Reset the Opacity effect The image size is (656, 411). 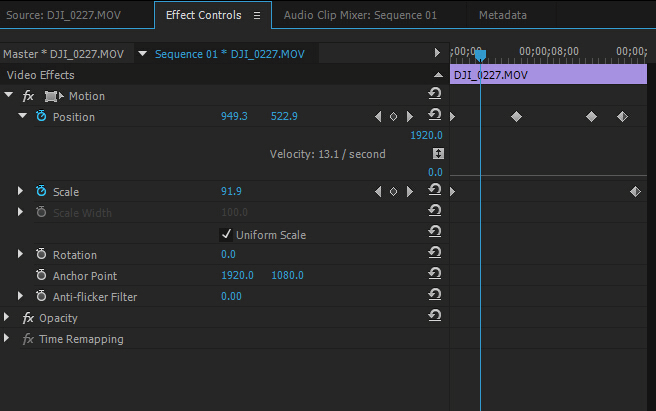(x=435, y=316)
